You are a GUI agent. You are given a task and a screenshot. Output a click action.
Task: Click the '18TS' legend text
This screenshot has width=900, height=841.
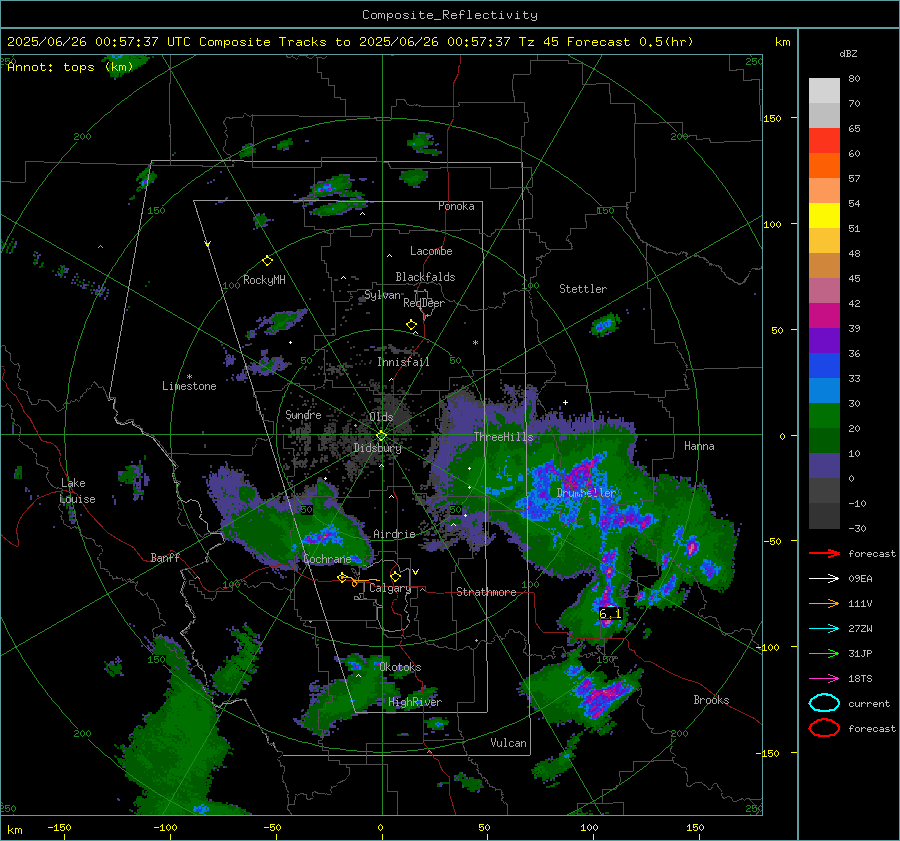pyautogui.click(x=860, y=679)
